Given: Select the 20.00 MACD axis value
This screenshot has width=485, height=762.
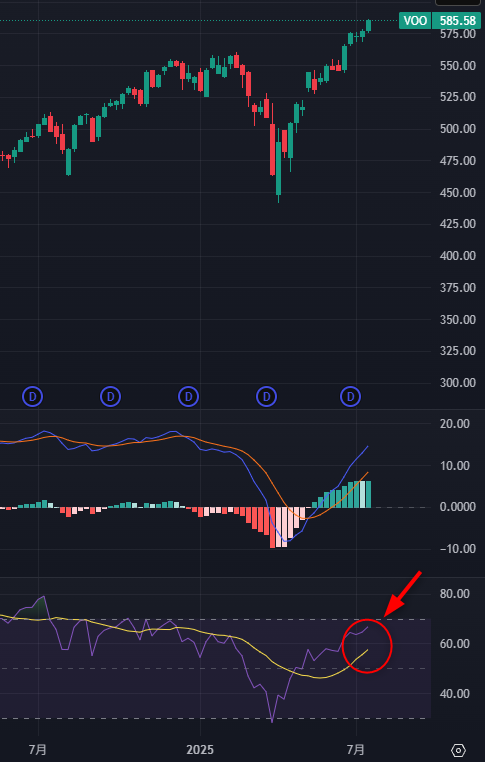Looking at the screenshot, I should coord(454,424).
